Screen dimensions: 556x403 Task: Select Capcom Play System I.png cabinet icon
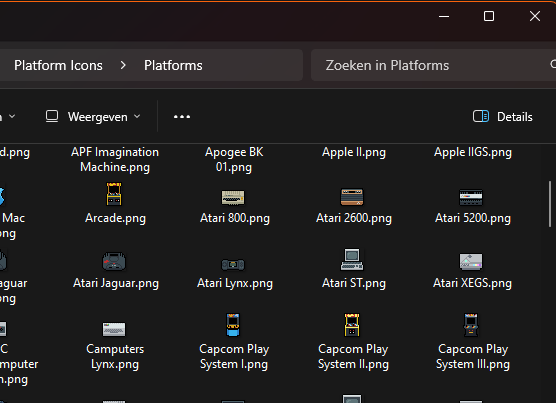click(x=233, y=325)
